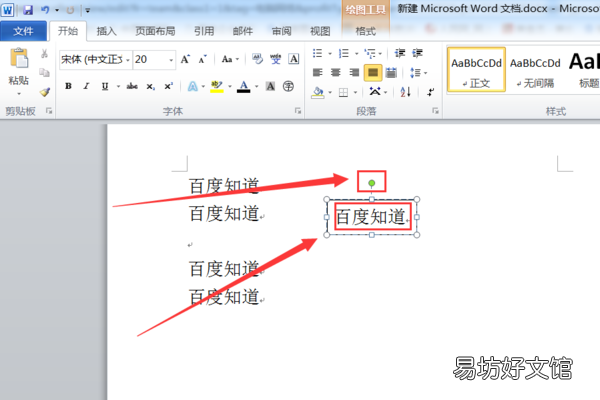Sort text with A-Z sort icon
This screenshot has width=600, height=400.
[405, 92]
